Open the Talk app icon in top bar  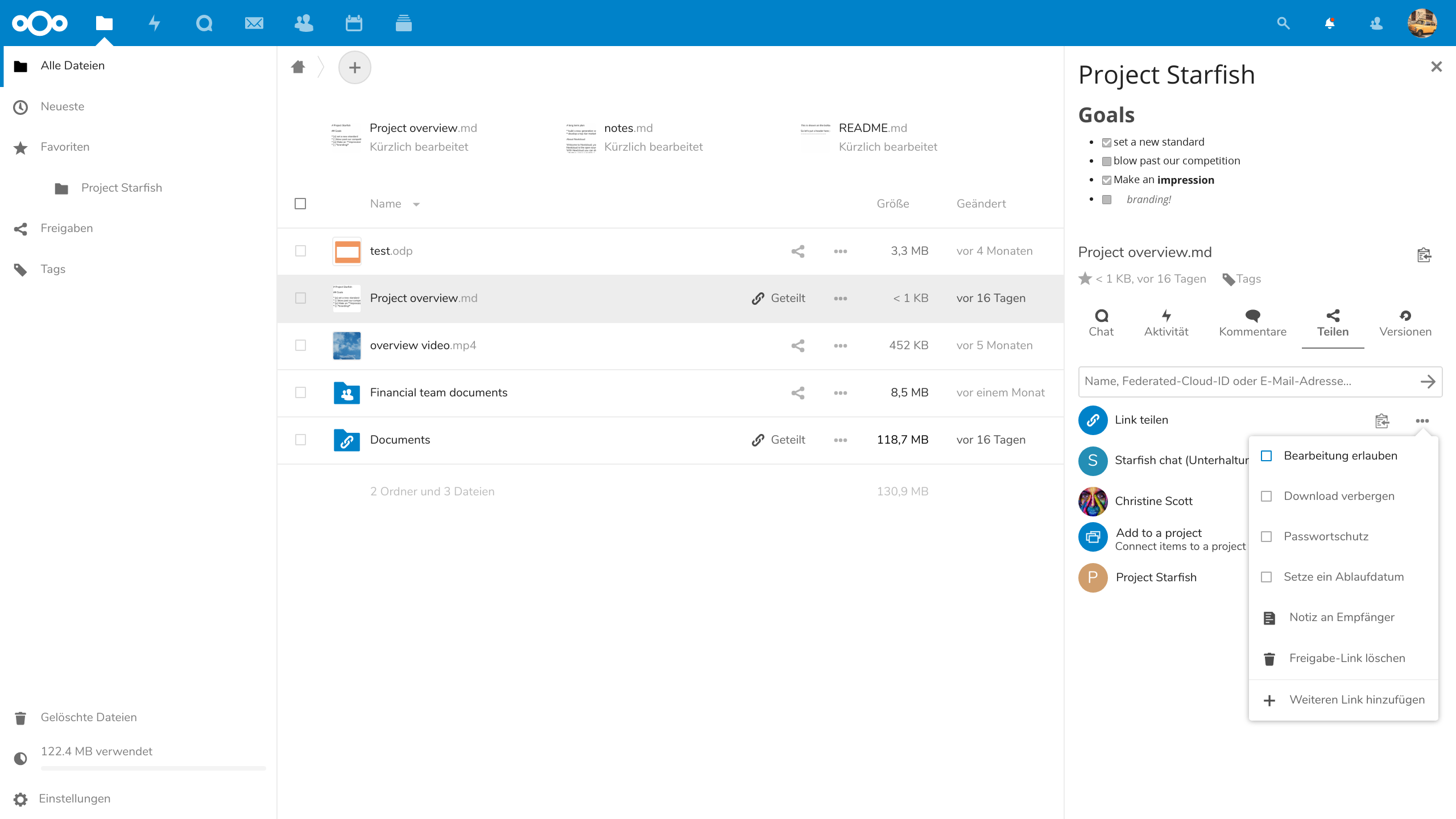point(204,23)
